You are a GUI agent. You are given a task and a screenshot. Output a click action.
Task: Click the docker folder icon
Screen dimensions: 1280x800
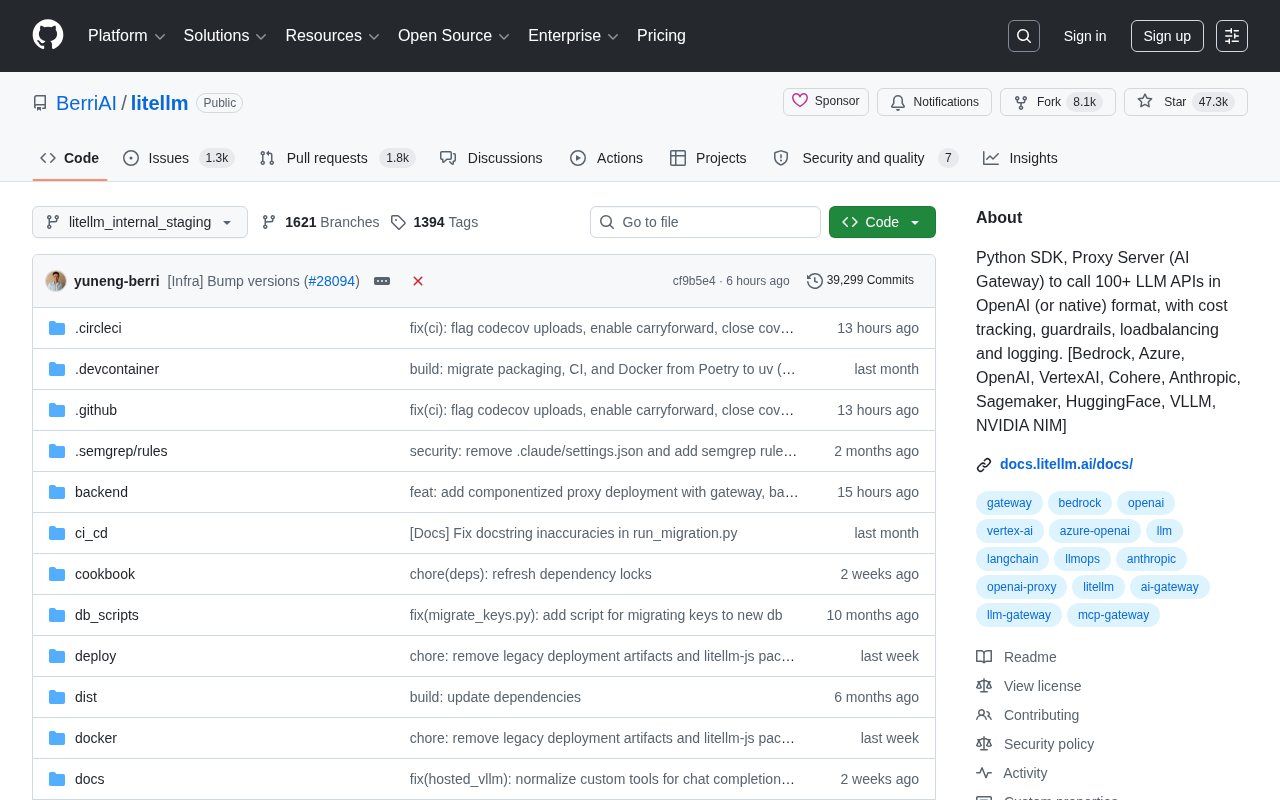[57, 738]
